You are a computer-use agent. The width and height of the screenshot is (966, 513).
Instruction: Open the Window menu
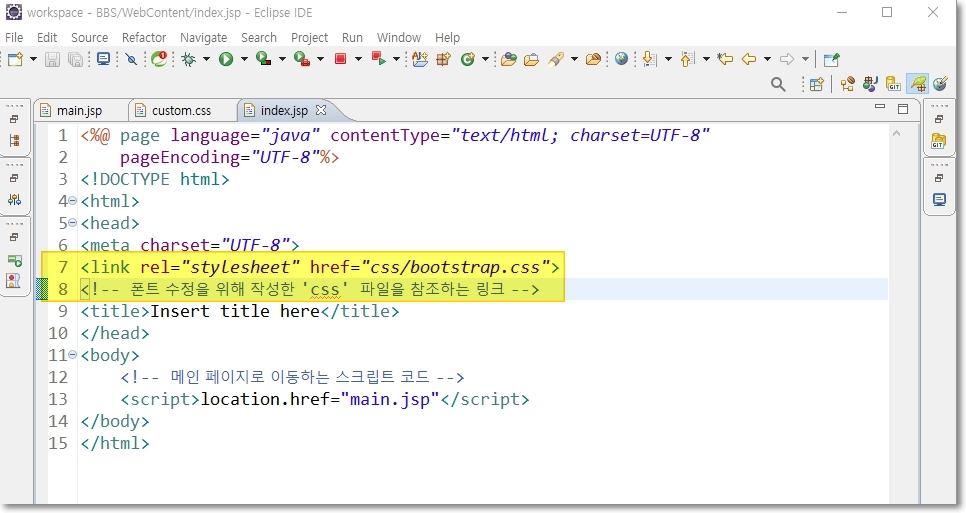399,38
